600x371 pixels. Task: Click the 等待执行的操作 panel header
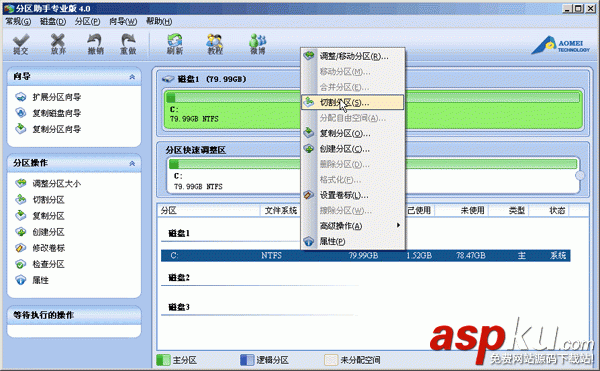74,315
